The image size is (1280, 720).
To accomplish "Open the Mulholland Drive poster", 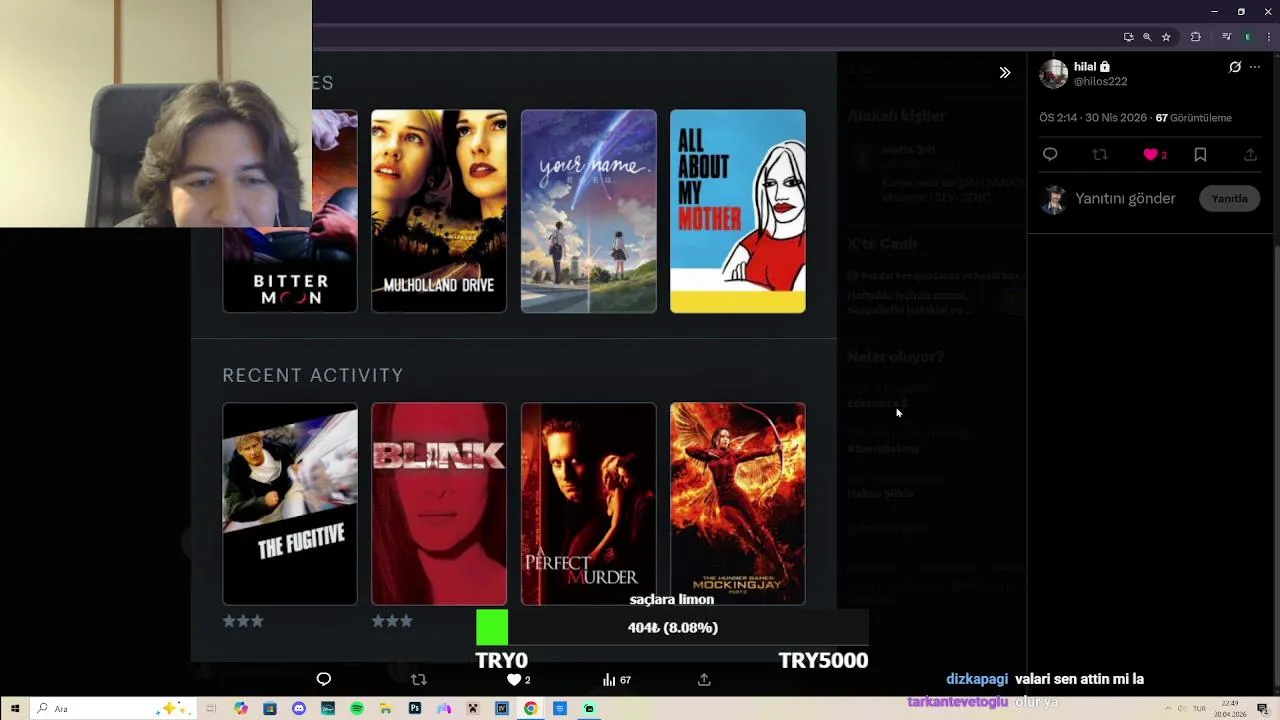I will tap(439, 211).
